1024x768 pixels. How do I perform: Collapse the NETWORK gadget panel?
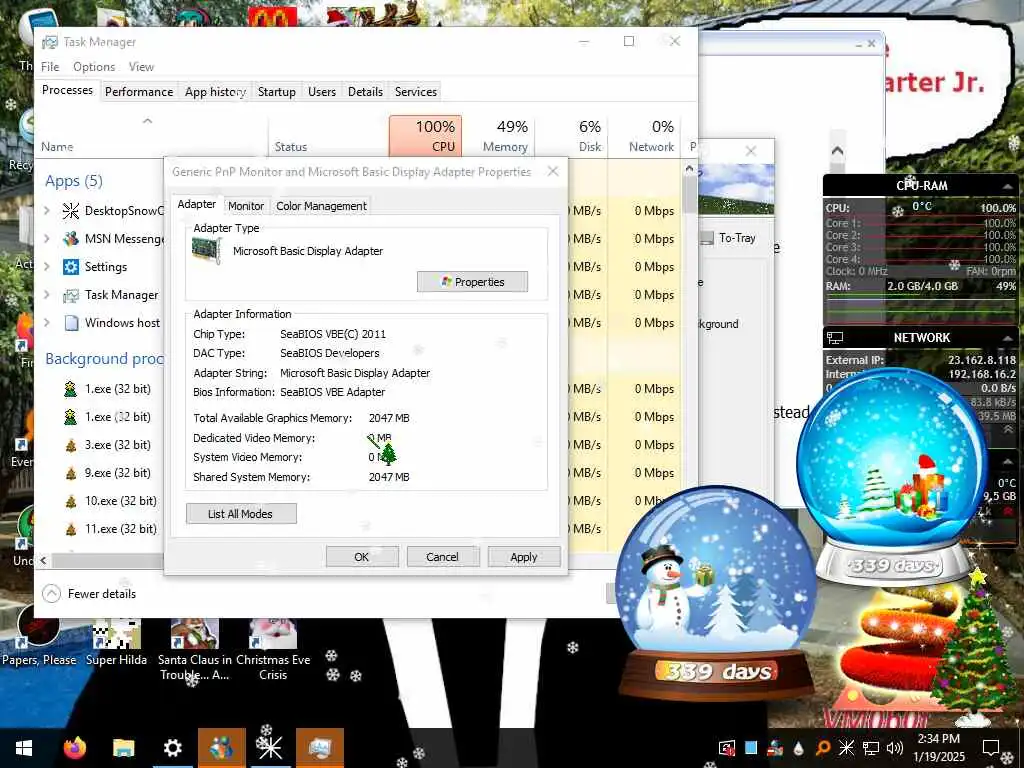pos(1007,338)
